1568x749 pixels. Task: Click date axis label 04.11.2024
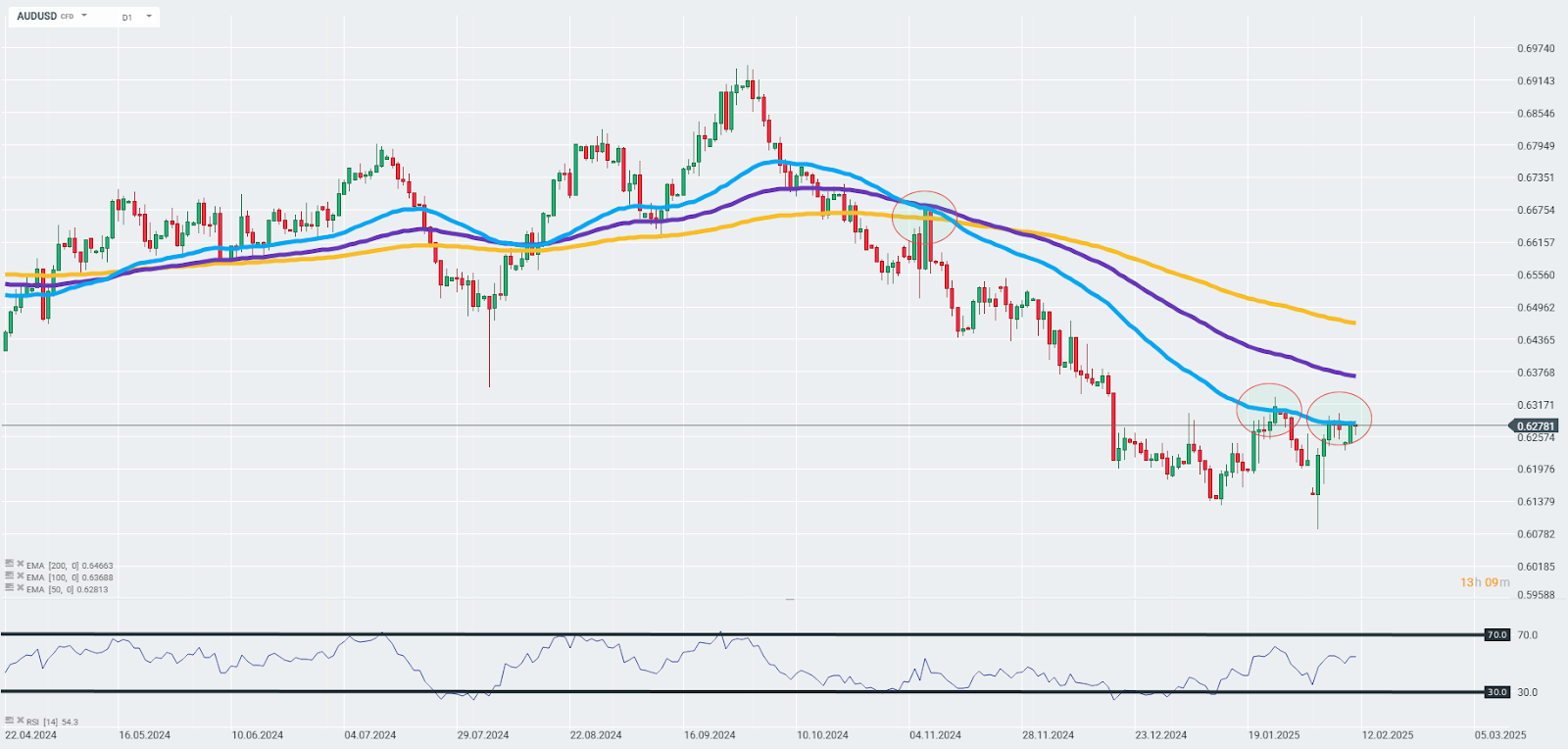pos(935,734)
